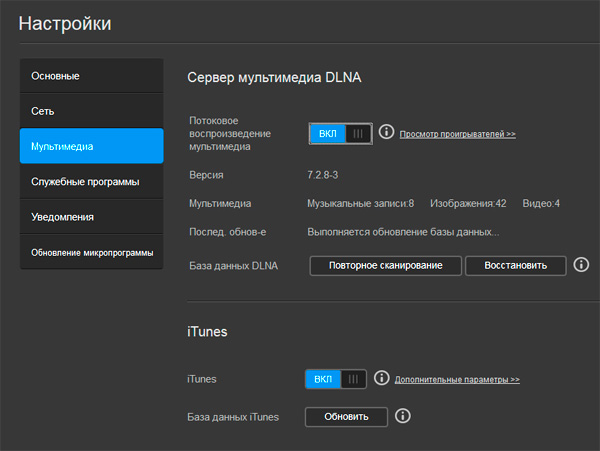Open Обновление микропрограммы tab
This screenshot has height=451, width=600.
91,252
